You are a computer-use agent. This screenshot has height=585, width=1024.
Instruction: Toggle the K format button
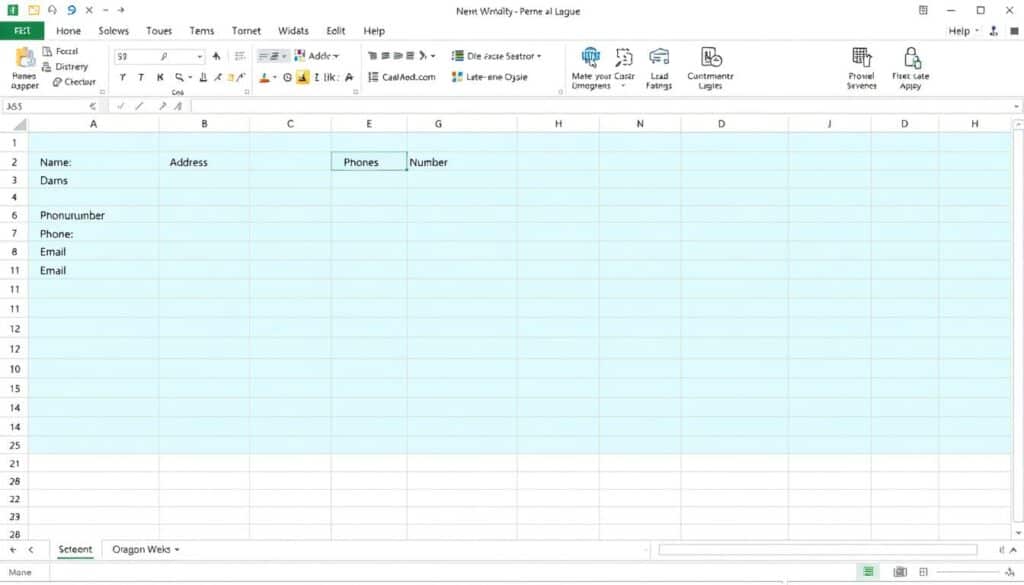point(160,78)
